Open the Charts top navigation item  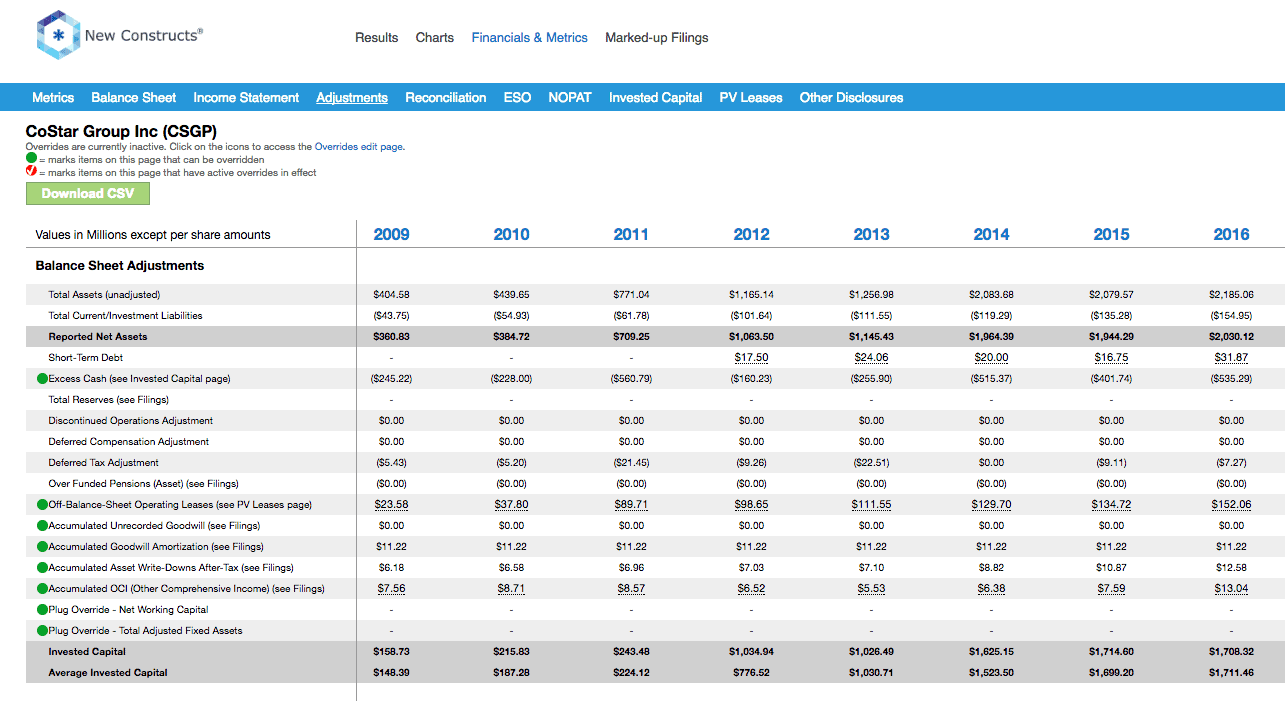tap(435, 38)
